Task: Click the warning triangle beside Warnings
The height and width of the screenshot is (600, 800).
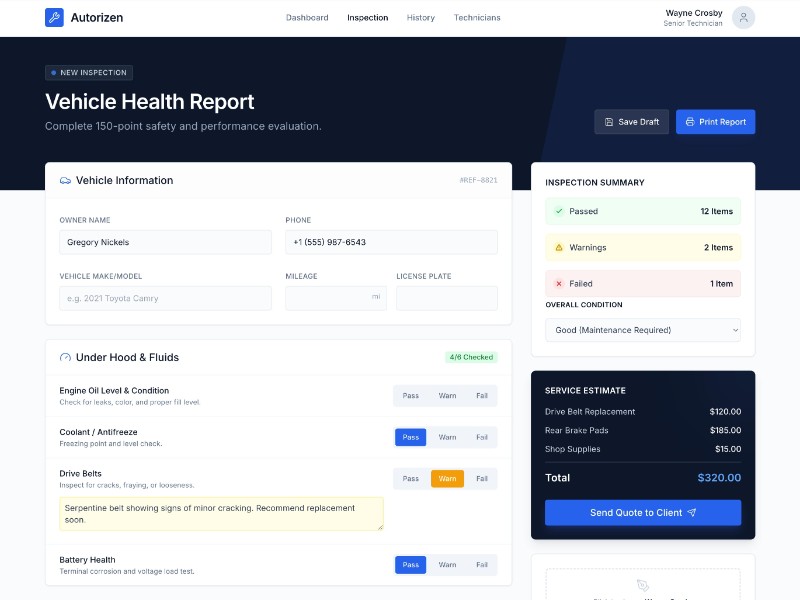Action: [x=558, y=247]
